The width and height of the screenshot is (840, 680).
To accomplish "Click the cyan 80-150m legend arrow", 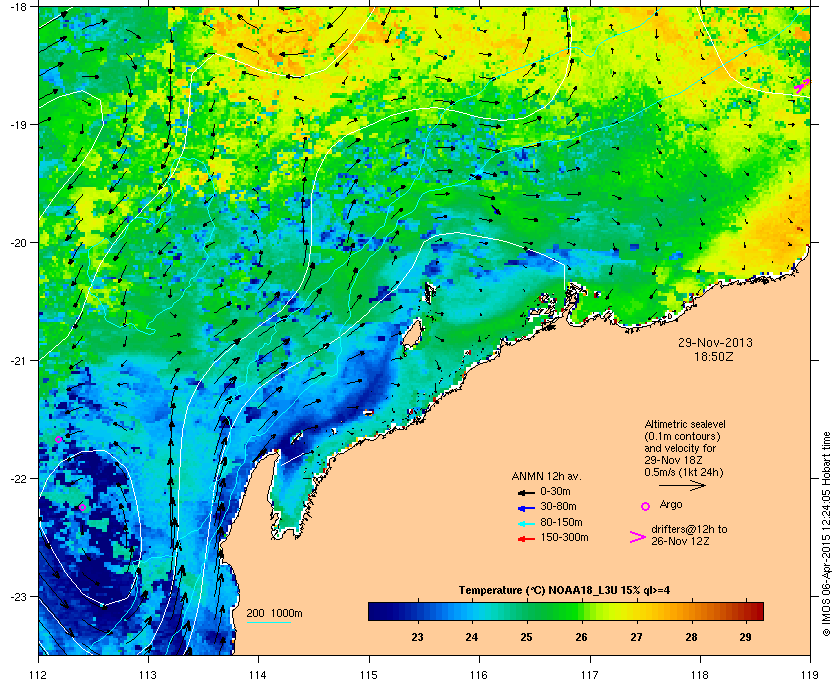I will pyautogui.click(x=526, y=524).
